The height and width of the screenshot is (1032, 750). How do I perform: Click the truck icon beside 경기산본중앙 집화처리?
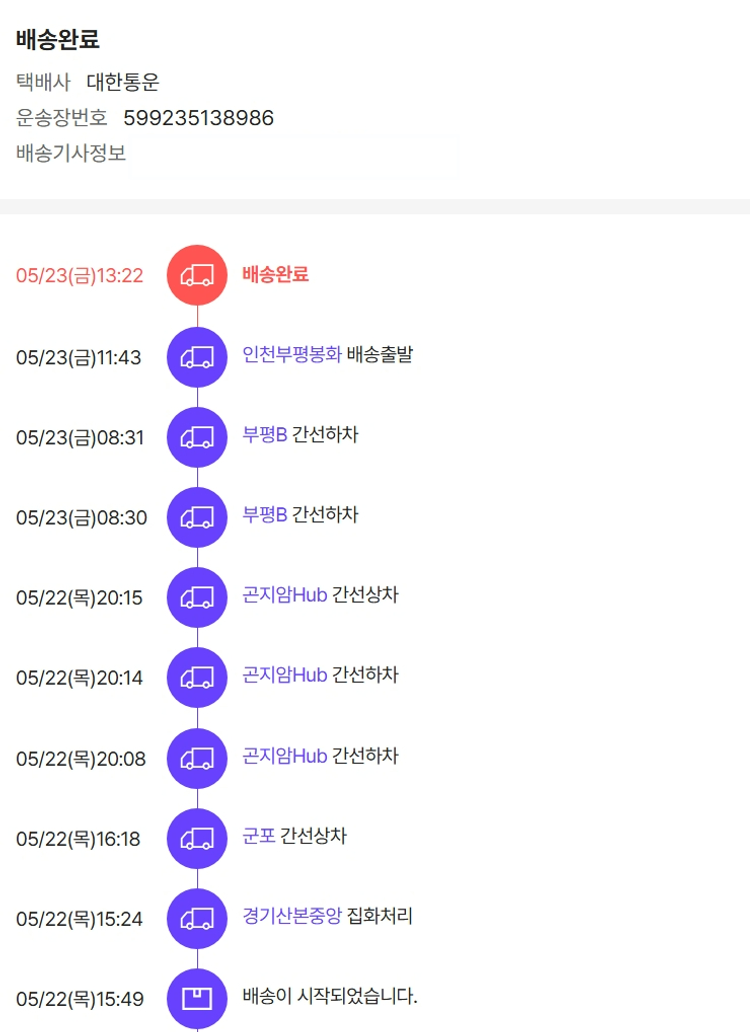tap(197, 918)
